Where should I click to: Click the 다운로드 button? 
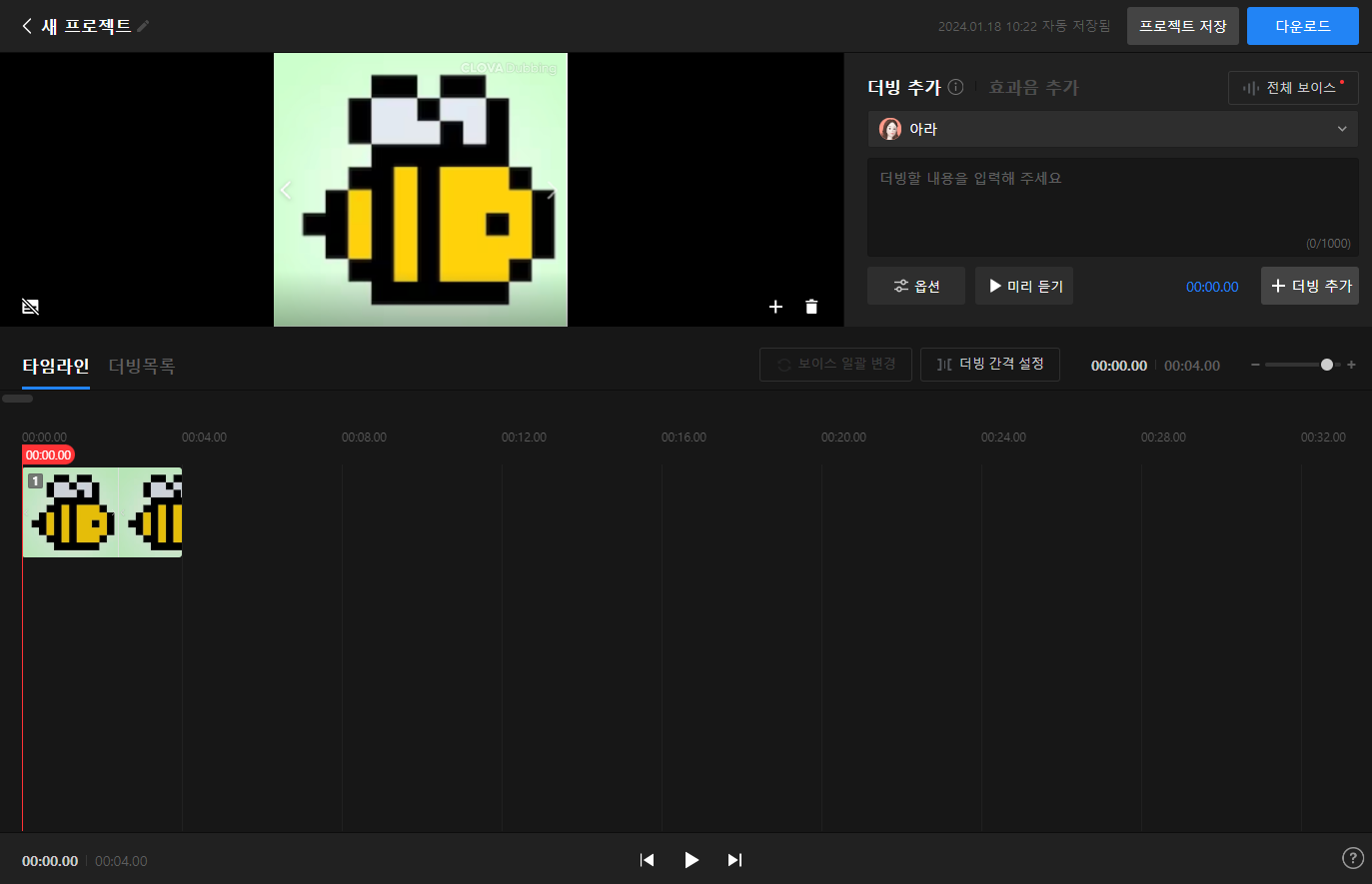point(1303,26)
